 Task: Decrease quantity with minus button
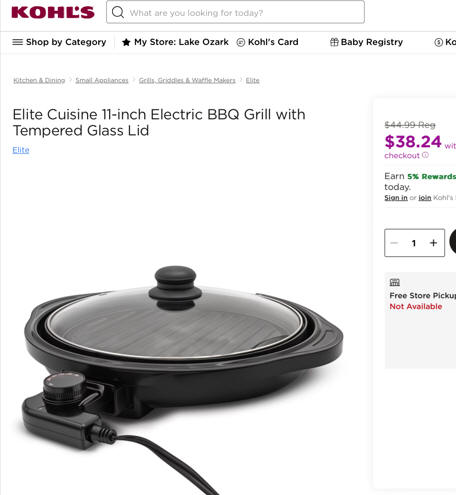coord(394,243)
